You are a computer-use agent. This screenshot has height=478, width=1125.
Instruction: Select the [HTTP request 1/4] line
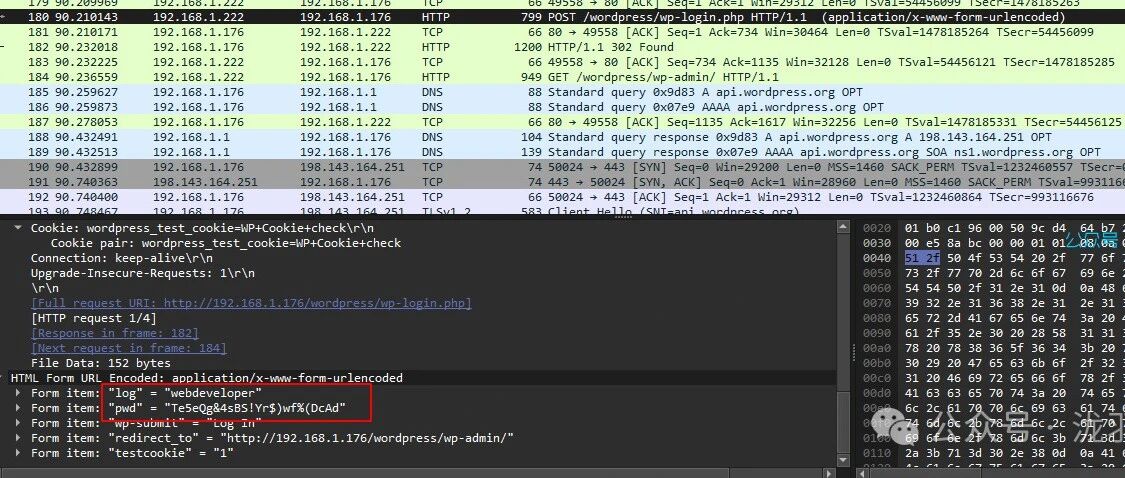click(x=93, y=318)
